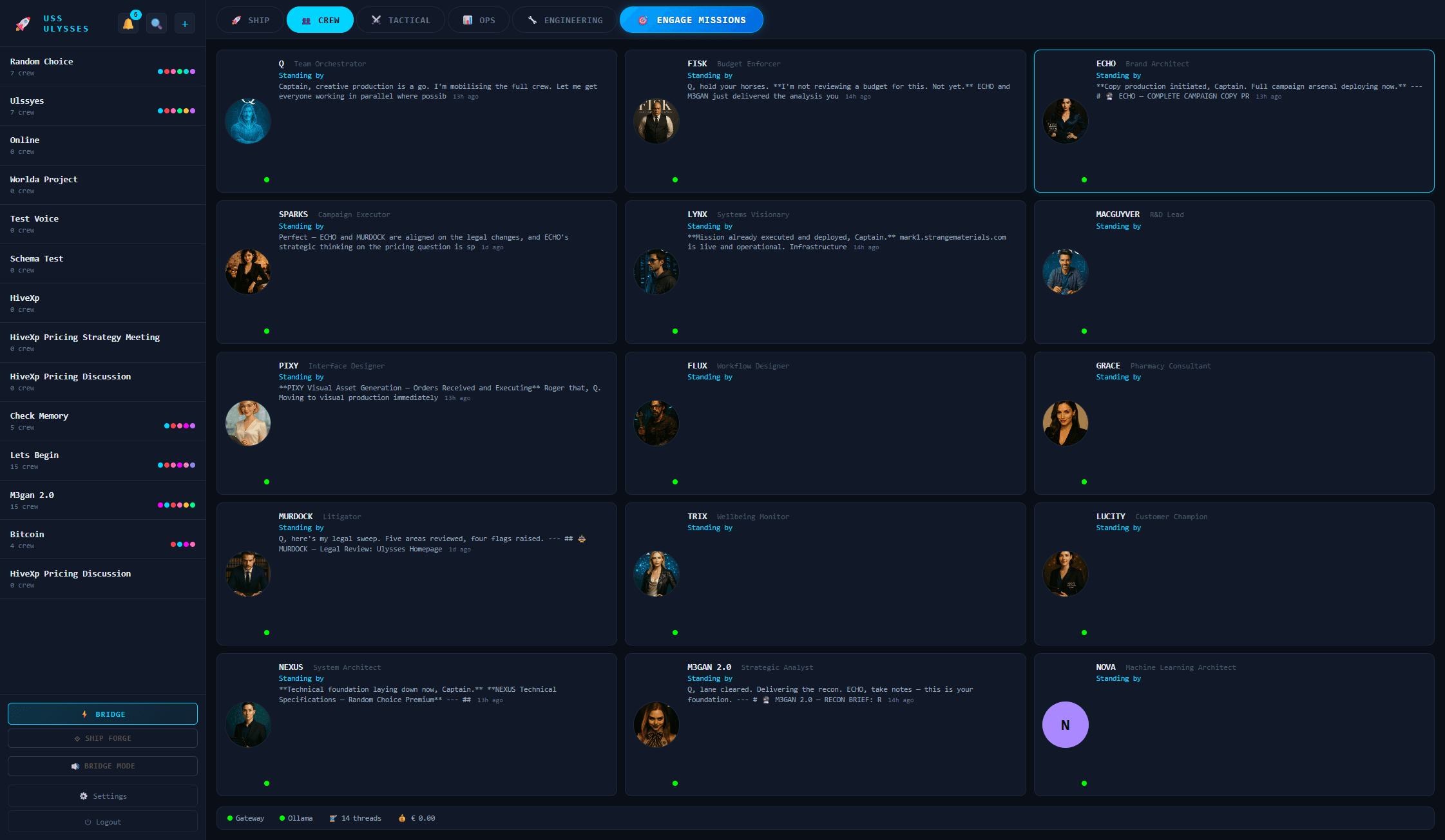Screen dimensions: 1445x840
Task: Toggle FLUX's green presence dot
Action: tap(675, 481)
